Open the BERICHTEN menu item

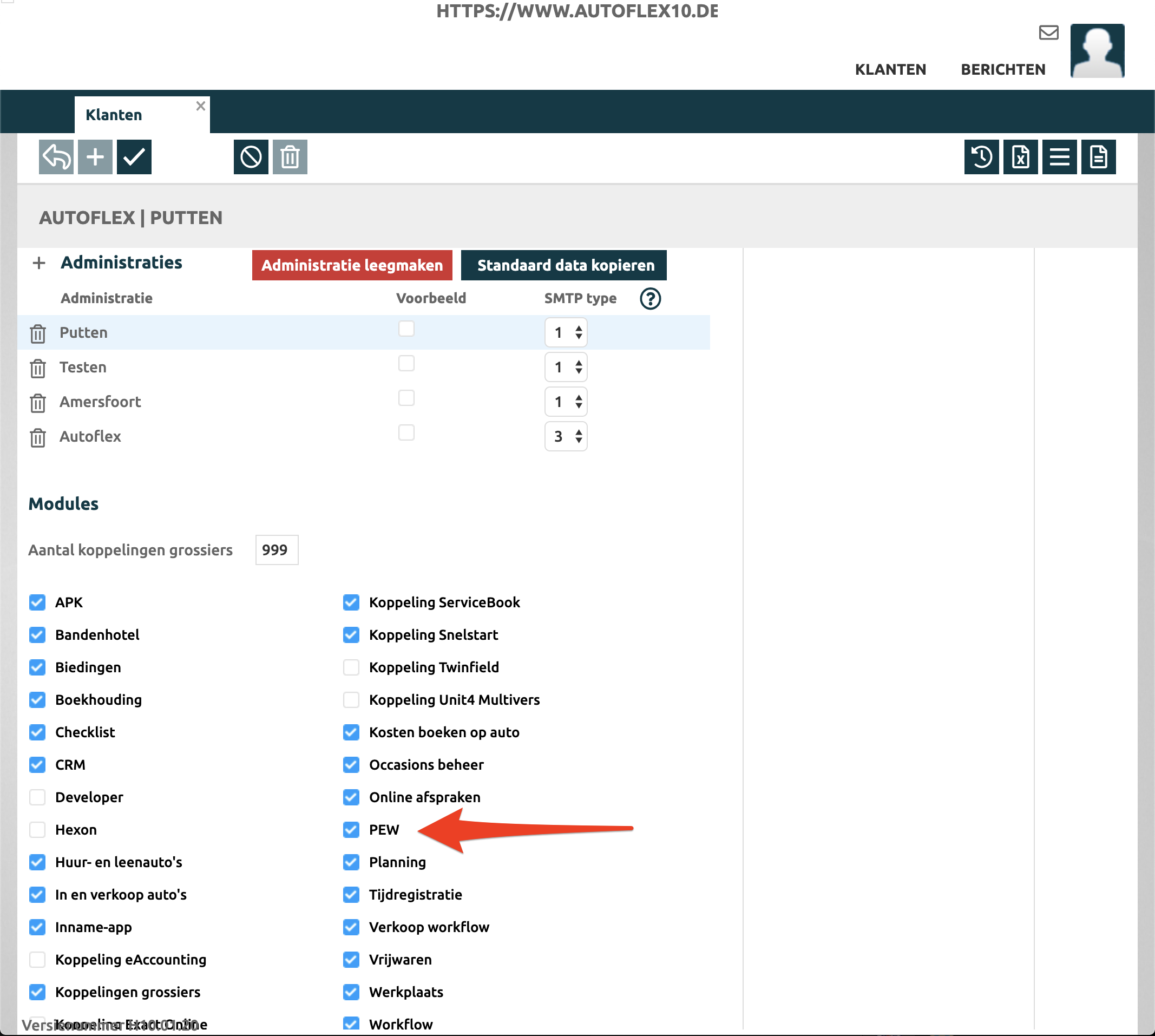(x=1002, y=69)
